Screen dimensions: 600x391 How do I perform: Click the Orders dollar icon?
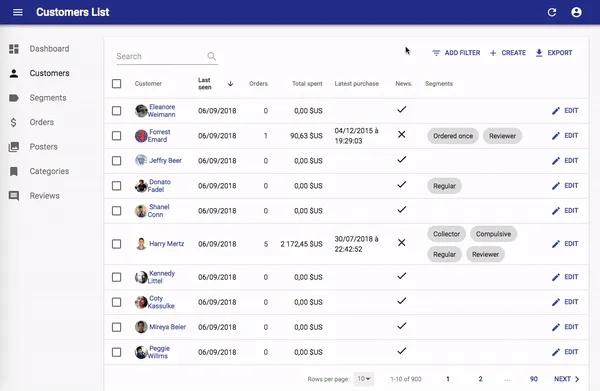pyautogui.click(x=13, y=122)
